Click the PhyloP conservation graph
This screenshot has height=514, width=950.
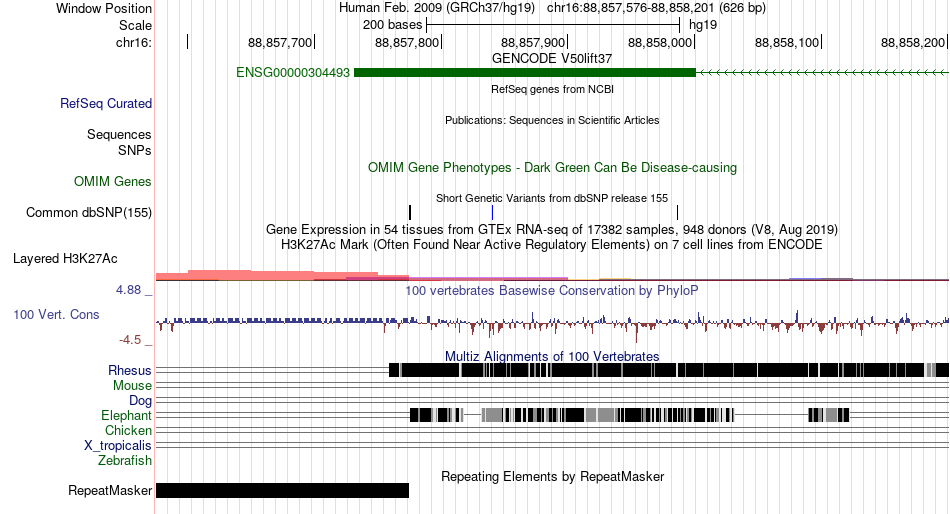pos(552,324)
